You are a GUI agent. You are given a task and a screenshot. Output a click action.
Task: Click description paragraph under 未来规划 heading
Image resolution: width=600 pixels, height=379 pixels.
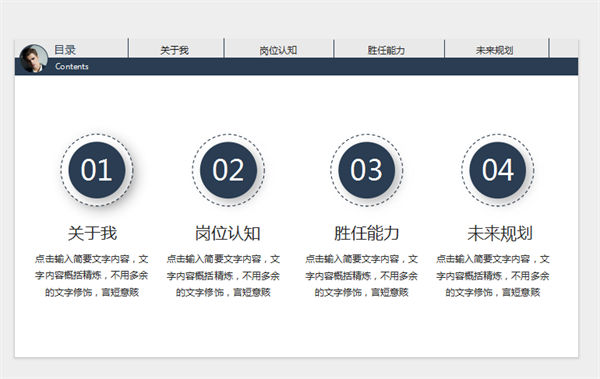tap(493, 276)
